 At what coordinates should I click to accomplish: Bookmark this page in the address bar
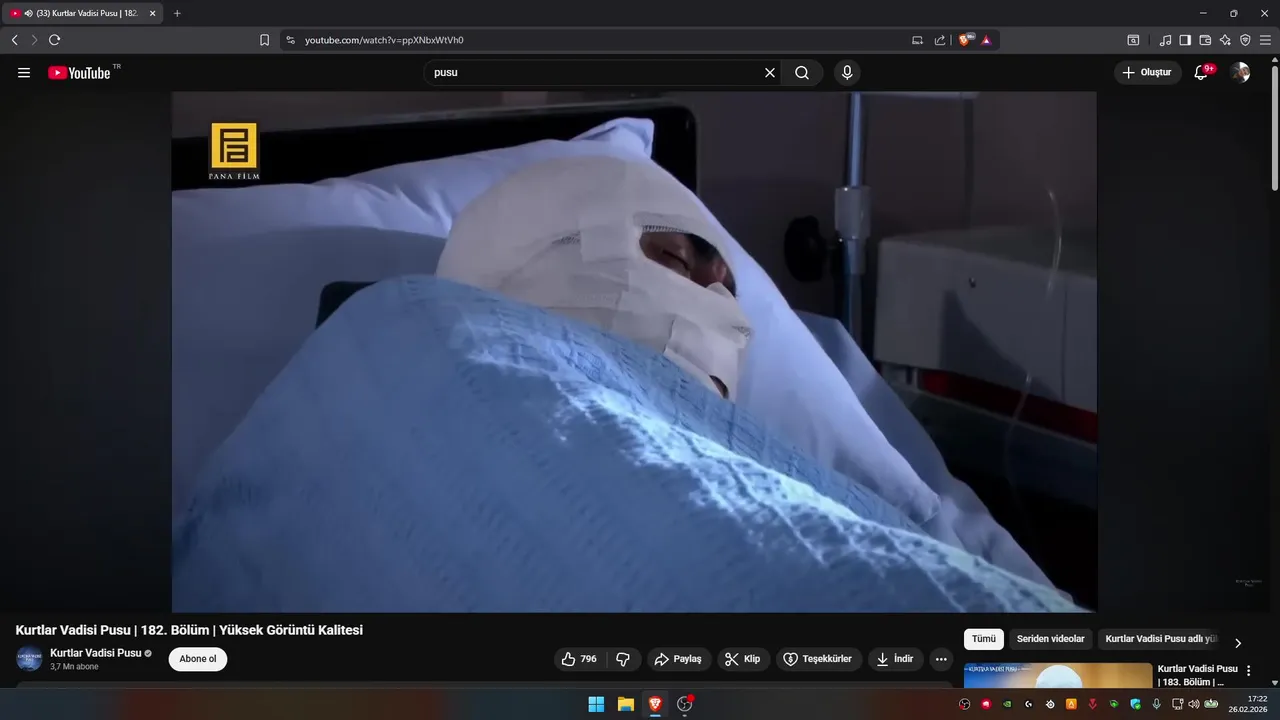pyautogui.click(x=264, y=40)
